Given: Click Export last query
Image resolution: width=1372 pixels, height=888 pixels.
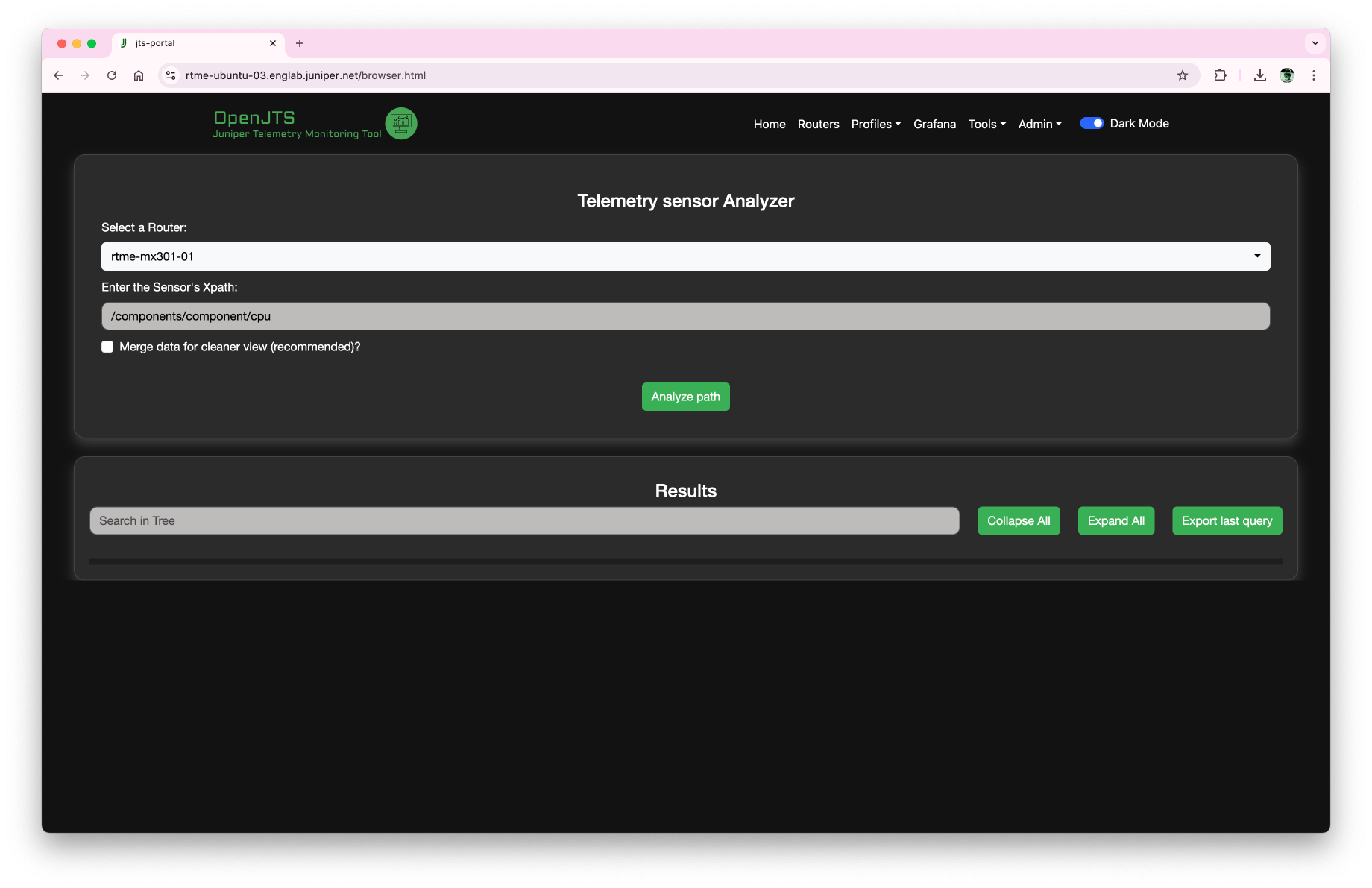Looking at the screenshot, I should click(1227, 520).
